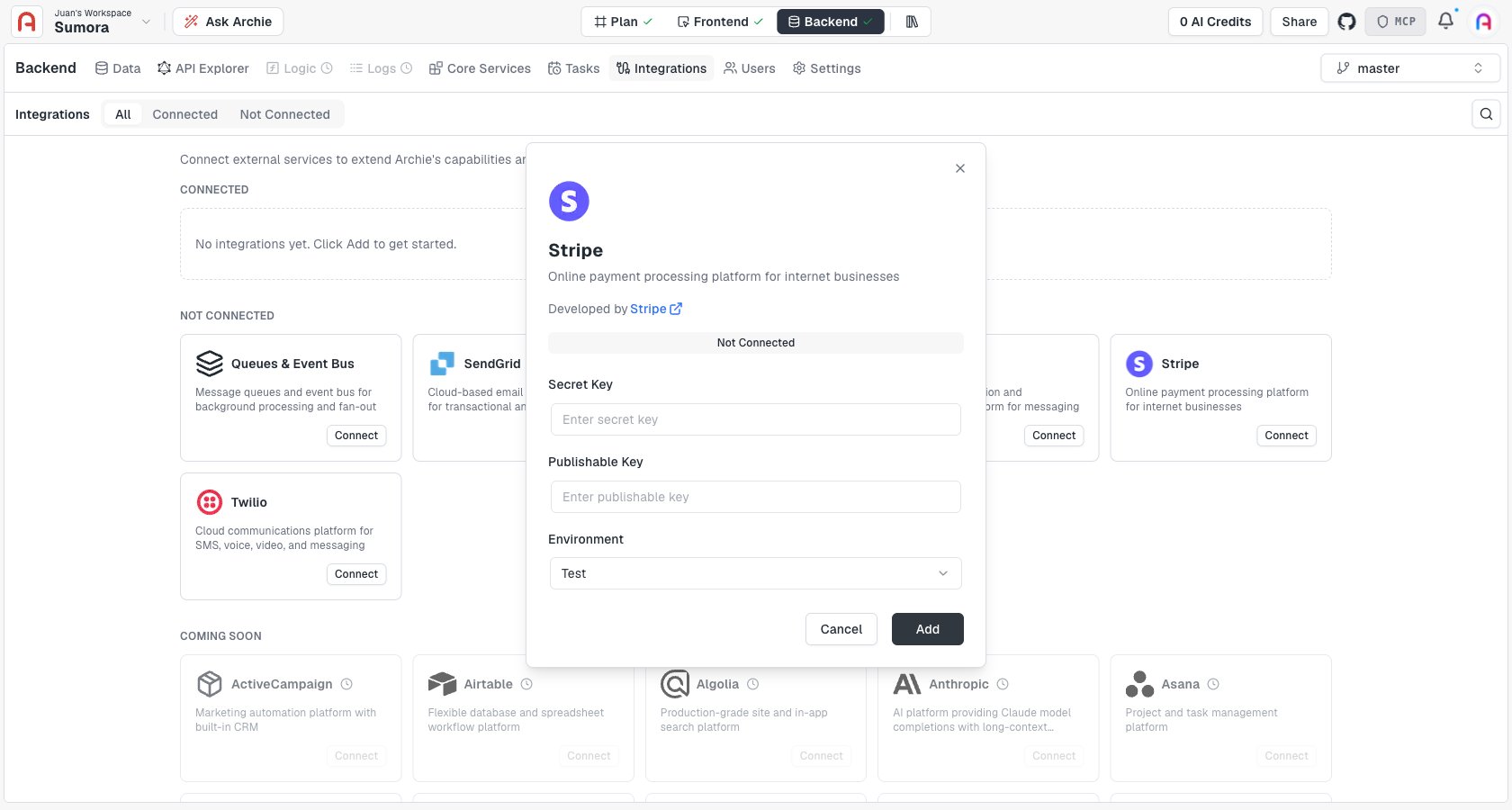Filter integrations by Not Connected
1512x810 pixels.
pyautogui.click(x=284, y=114)
